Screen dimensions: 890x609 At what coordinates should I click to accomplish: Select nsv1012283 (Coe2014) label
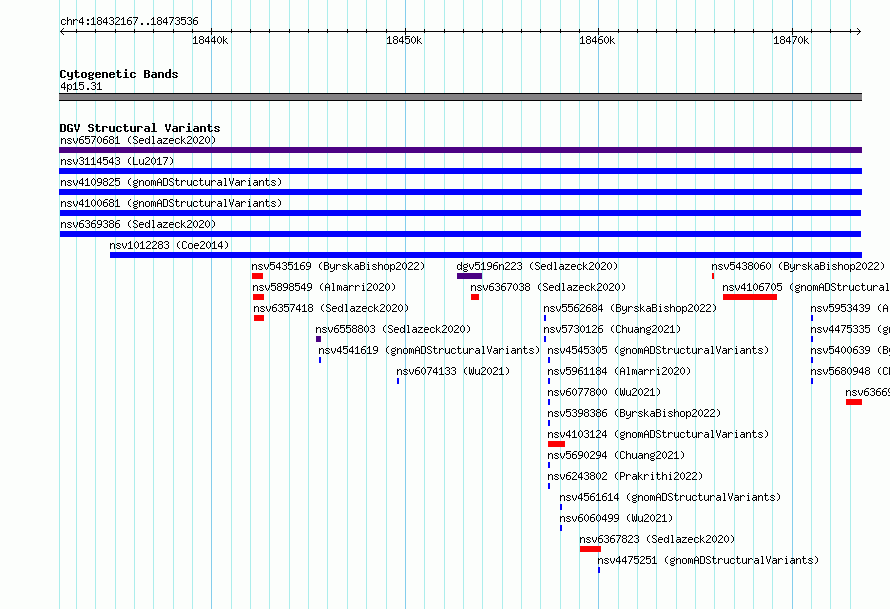[x=169, y=245]
